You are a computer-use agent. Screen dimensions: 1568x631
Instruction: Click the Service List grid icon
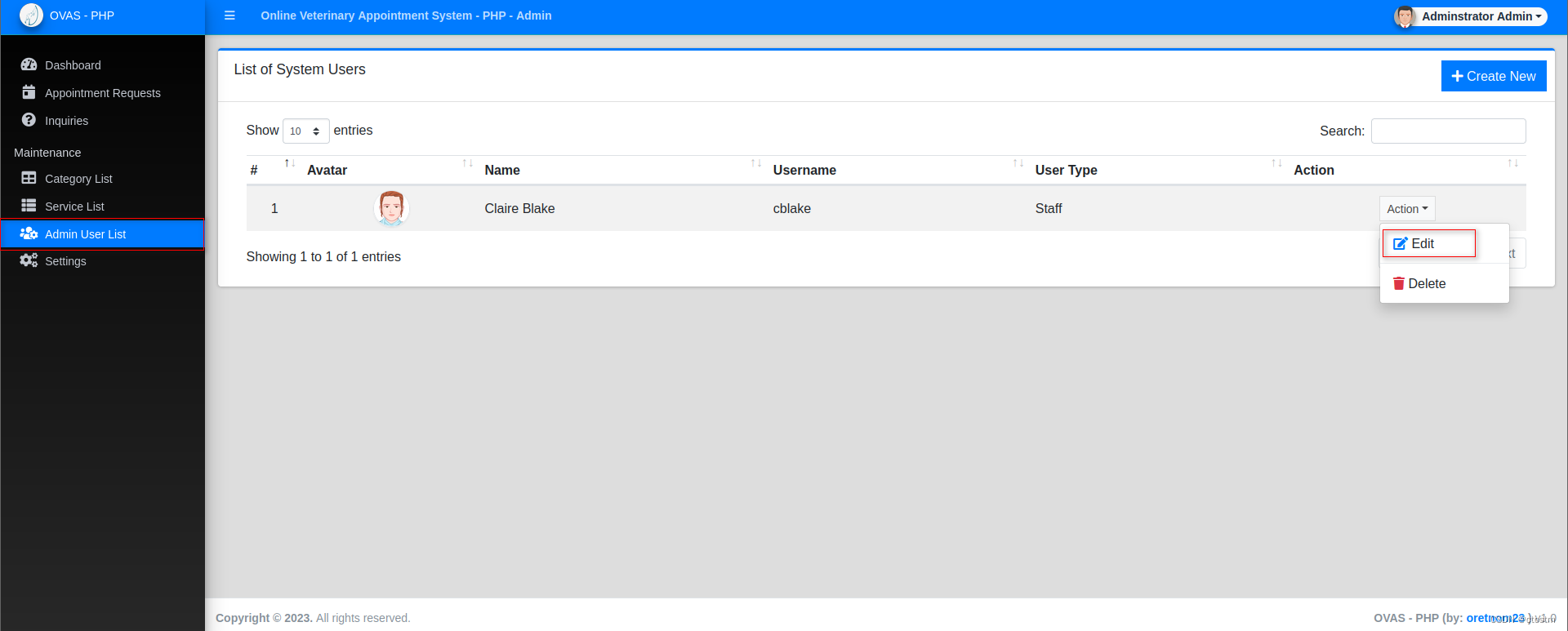pos(29,206)
